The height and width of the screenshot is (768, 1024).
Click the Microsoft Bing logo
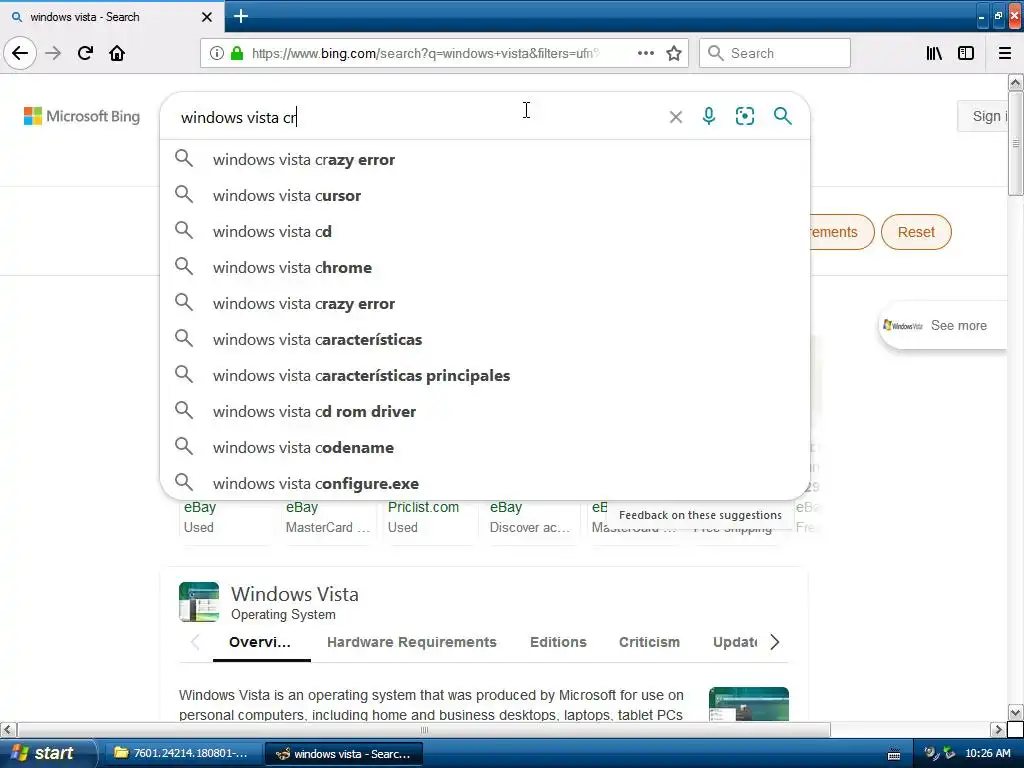(x=82, y=116)
